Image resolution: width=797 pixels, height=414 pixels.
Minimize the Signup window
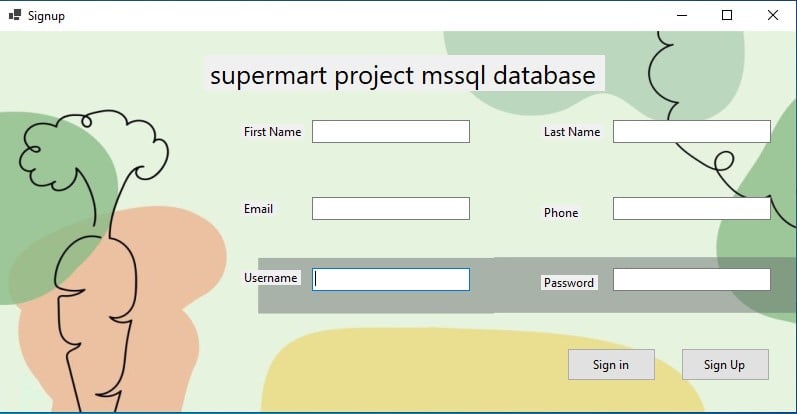point(682,15)
